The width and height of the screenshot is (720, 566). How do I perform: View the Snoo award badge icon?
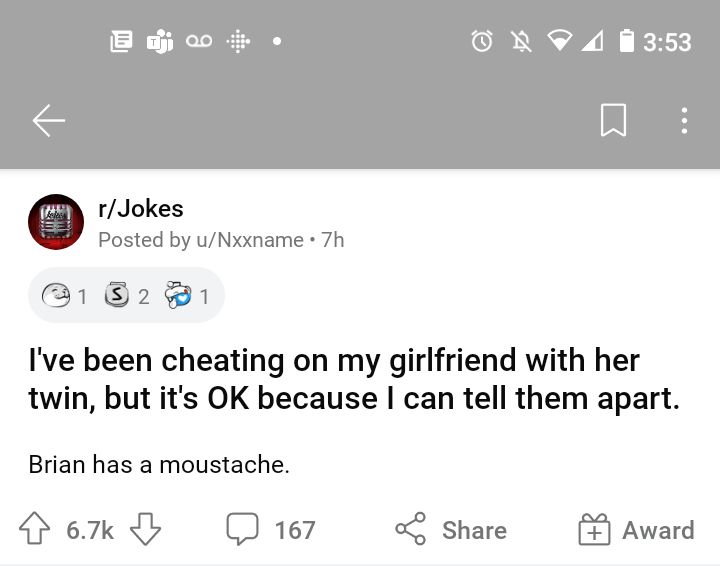(180, 296)
